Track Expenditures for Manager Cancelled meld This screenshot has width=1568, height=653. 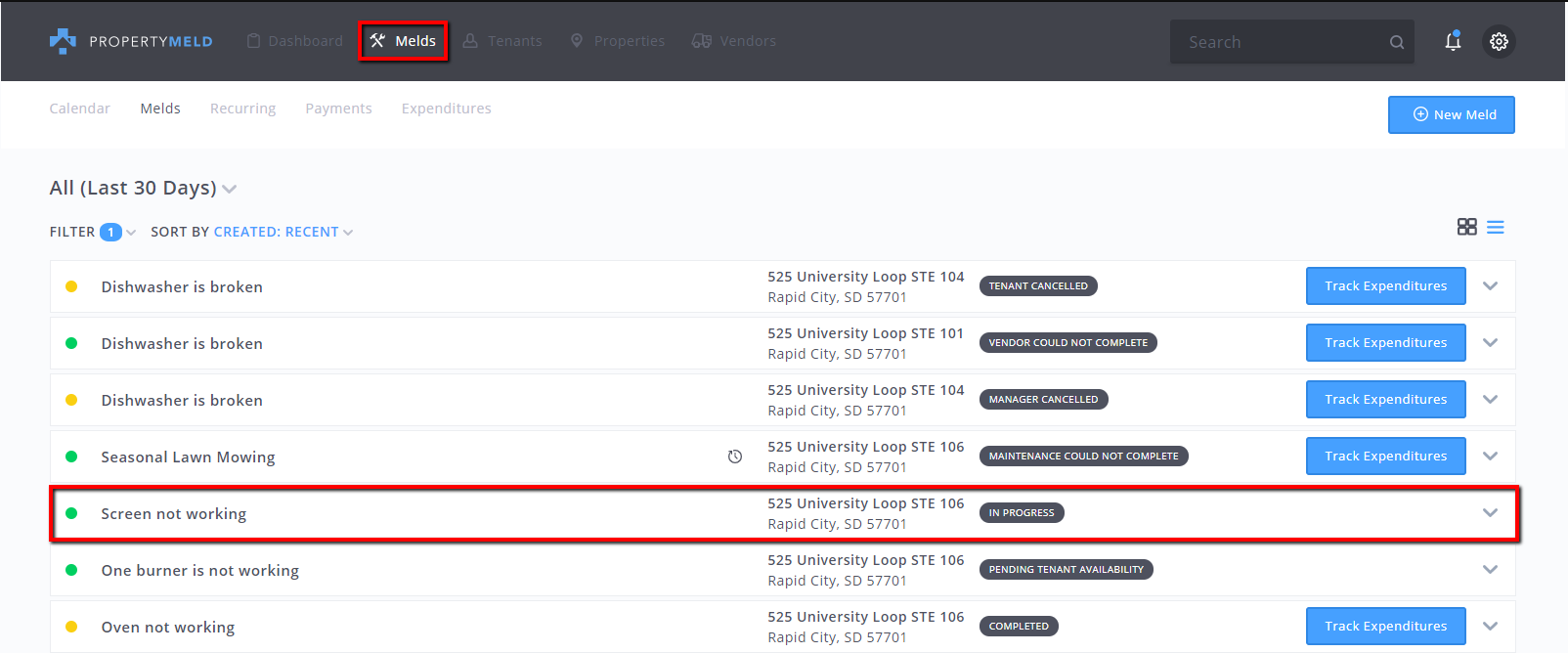point(1386,400)
